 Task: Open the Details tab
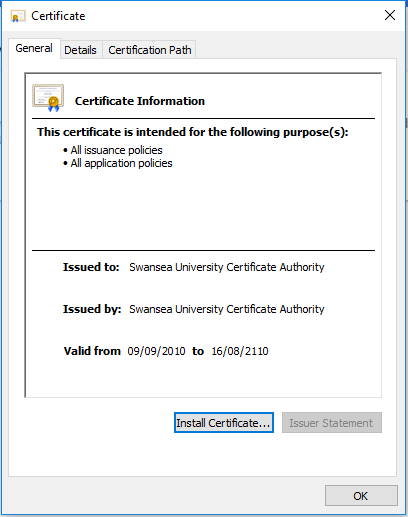[80, 50]
